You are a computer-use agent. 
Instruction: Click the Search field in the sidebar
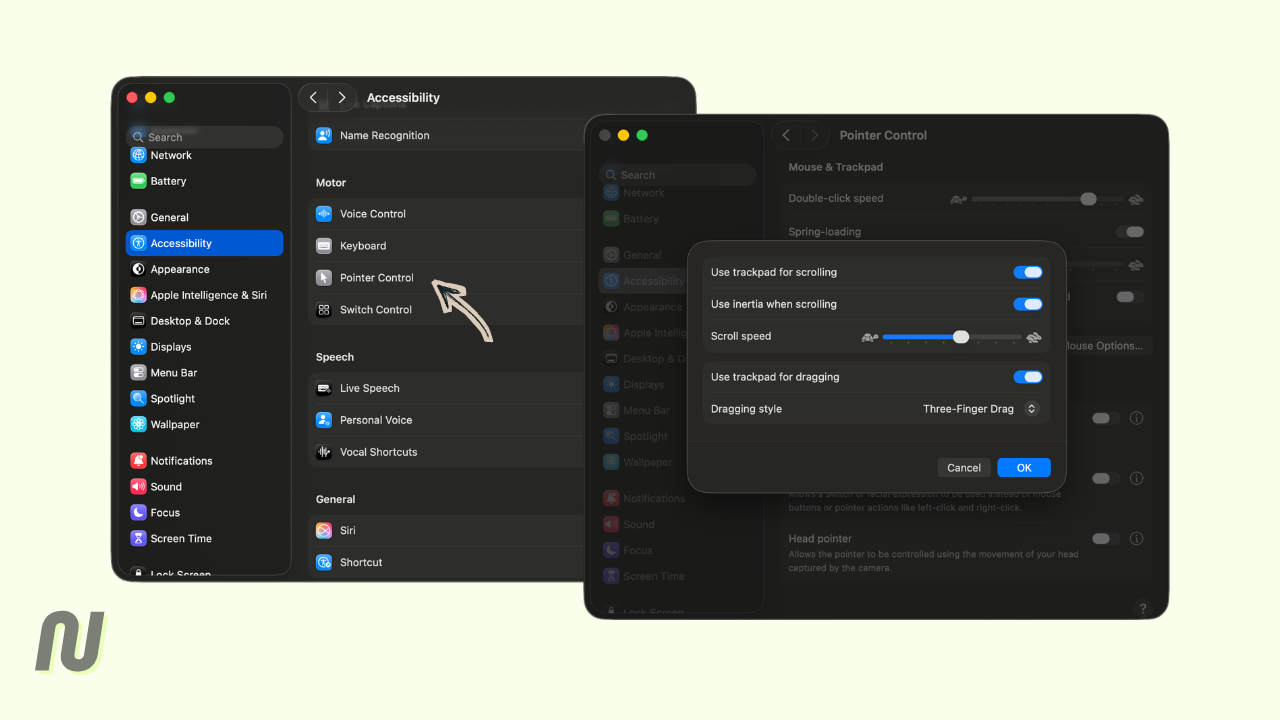[204, 136]
